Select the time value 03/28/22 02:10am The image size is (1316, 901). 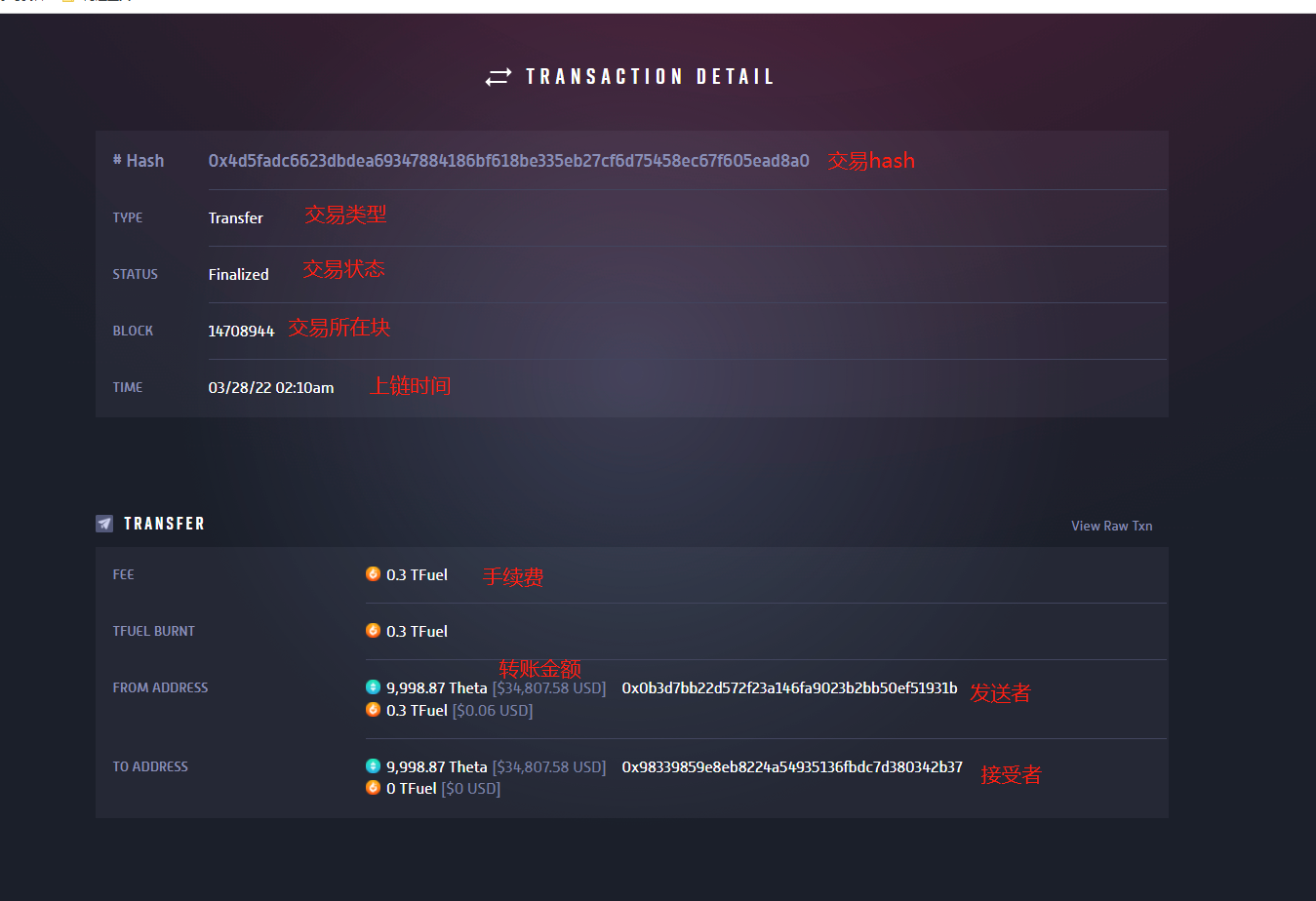pos(271,388)
